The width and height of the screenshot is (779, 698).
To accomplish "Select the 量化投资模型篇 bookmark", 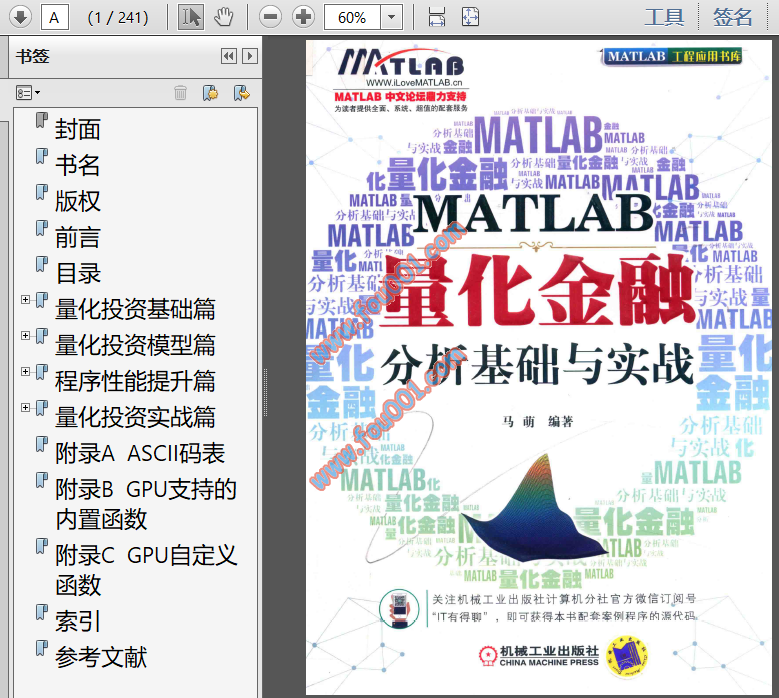I will [135, 345].
